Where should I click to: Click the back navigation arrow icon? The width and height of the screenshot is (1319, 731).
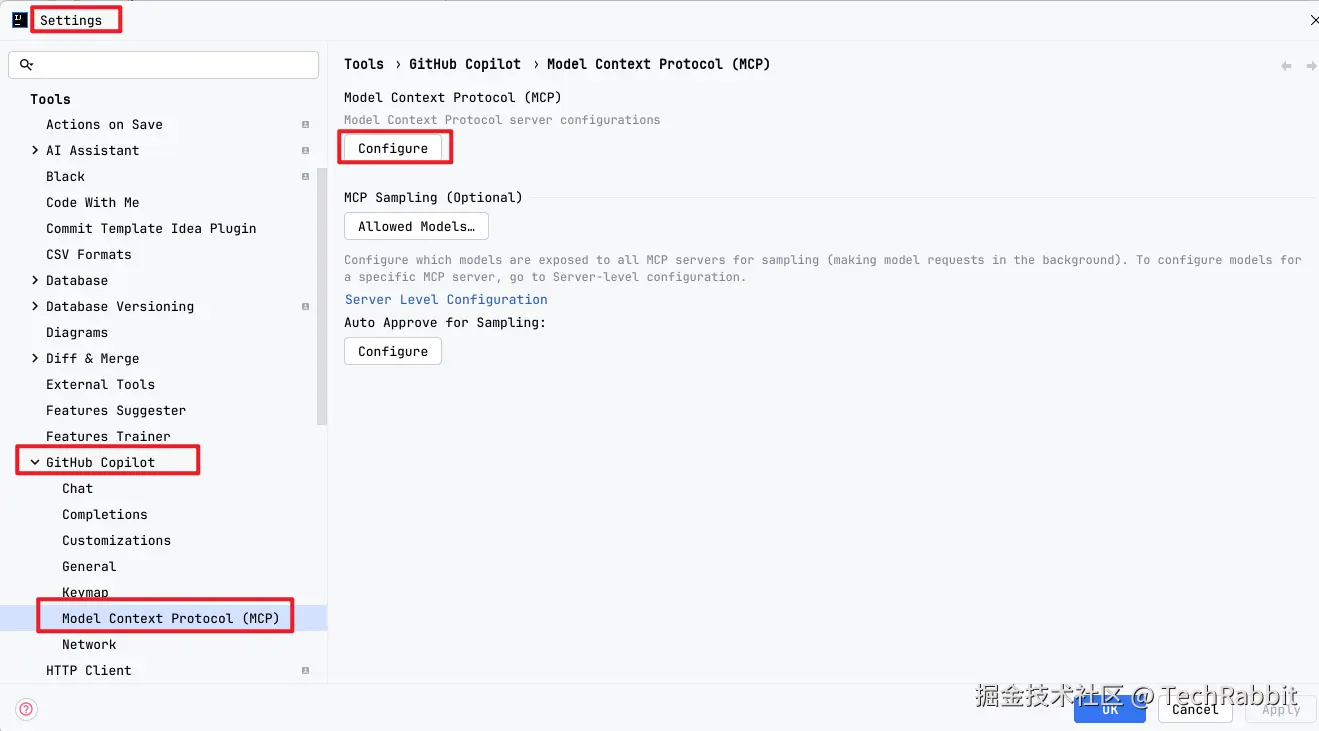tap(1286, 66)
